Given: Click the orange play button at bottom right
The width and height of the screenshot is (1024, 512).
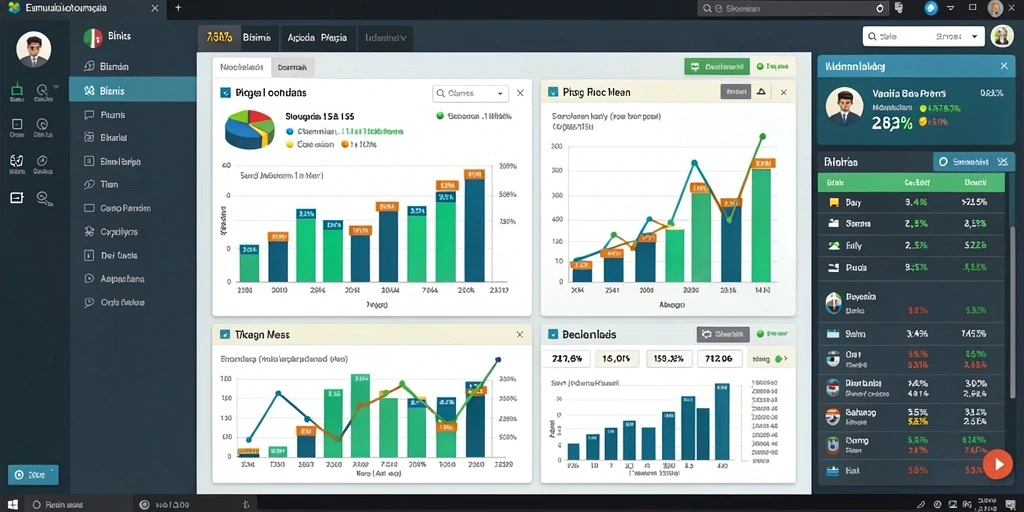Looking at the screenshot, I should click(997, 464).
